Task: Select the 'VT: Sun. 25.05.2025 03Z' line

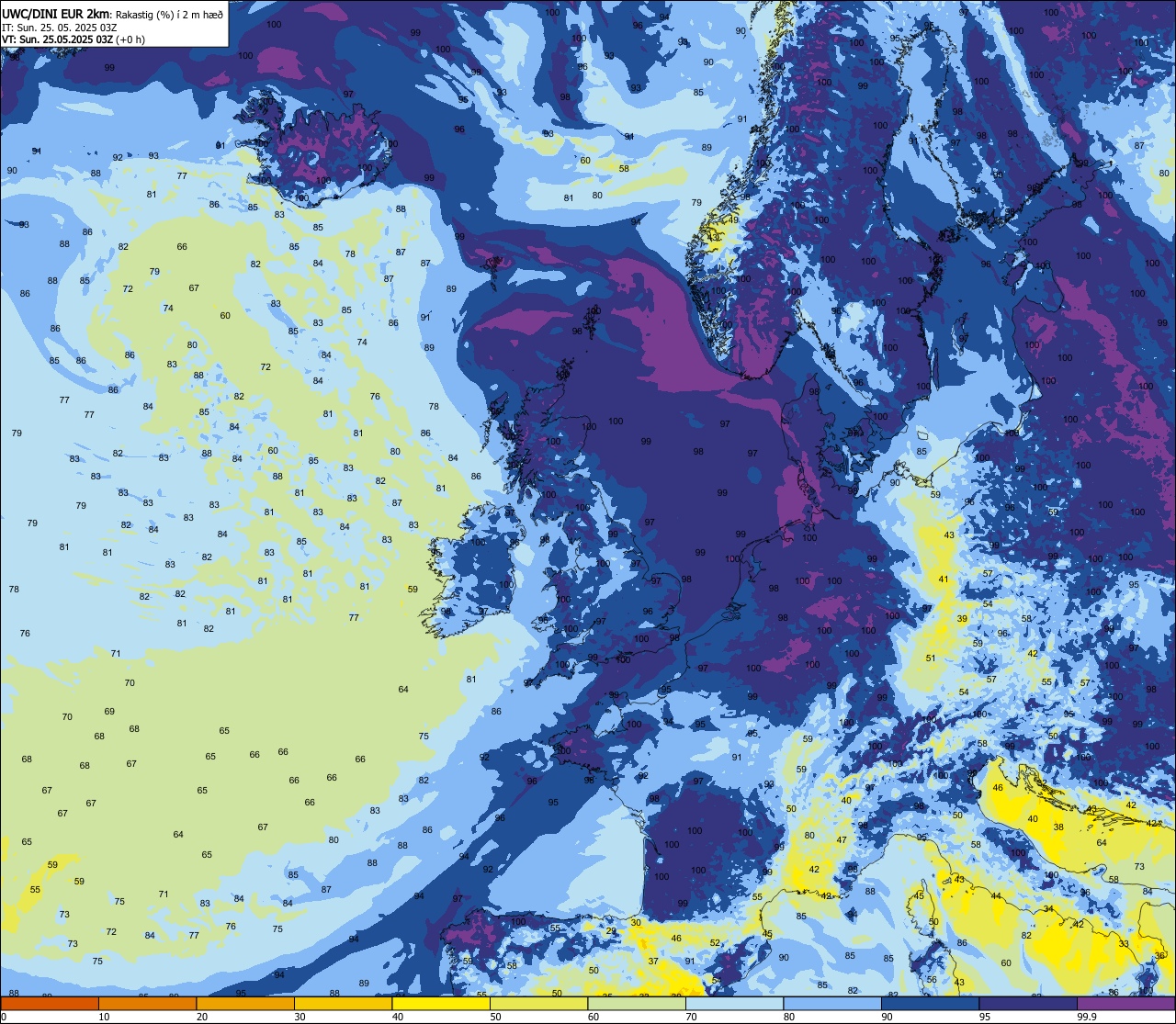Action: (57, 39)
